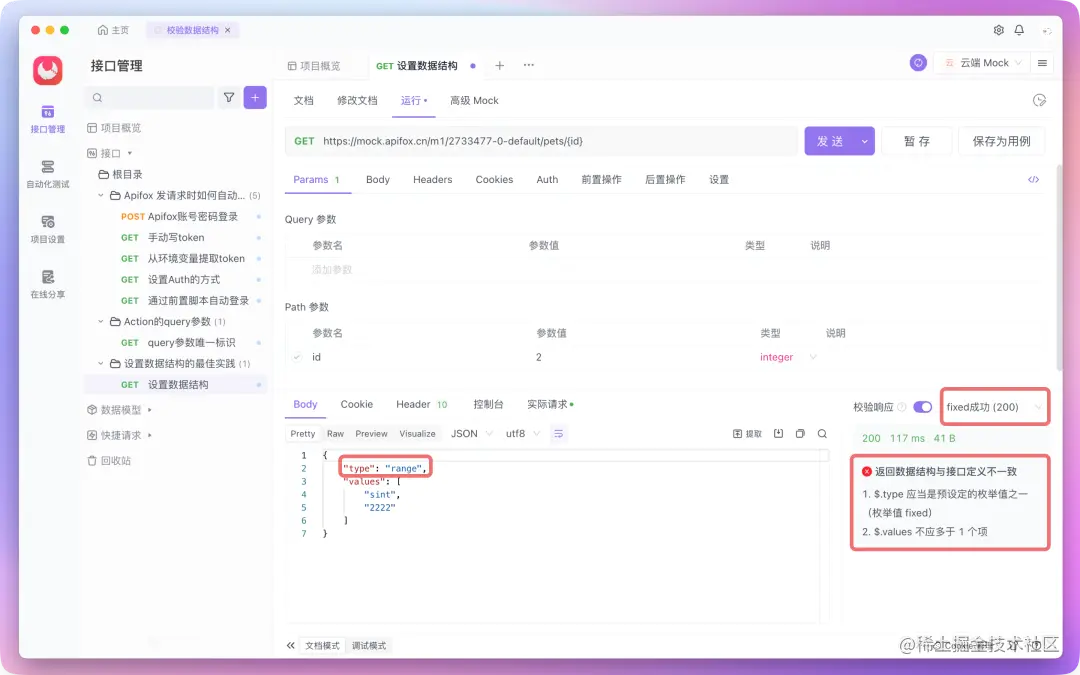Image resolution: width=1080 pixels, height=675 pixels.
Task: Switch to the Headers request tab
Action: (x=432, y=180)
